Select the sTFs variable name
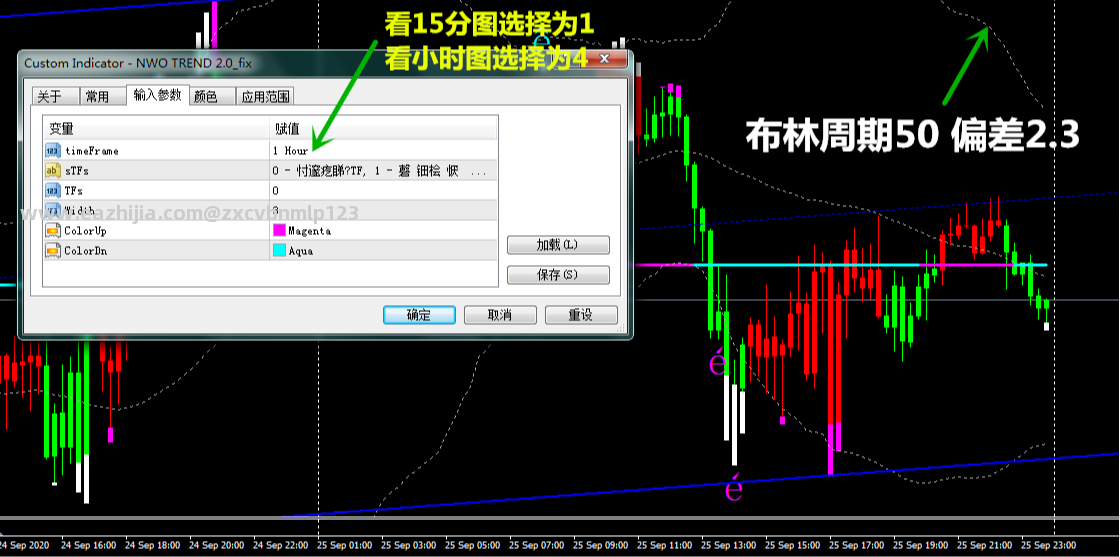The image size is (1120, 557). click(76, 171)
